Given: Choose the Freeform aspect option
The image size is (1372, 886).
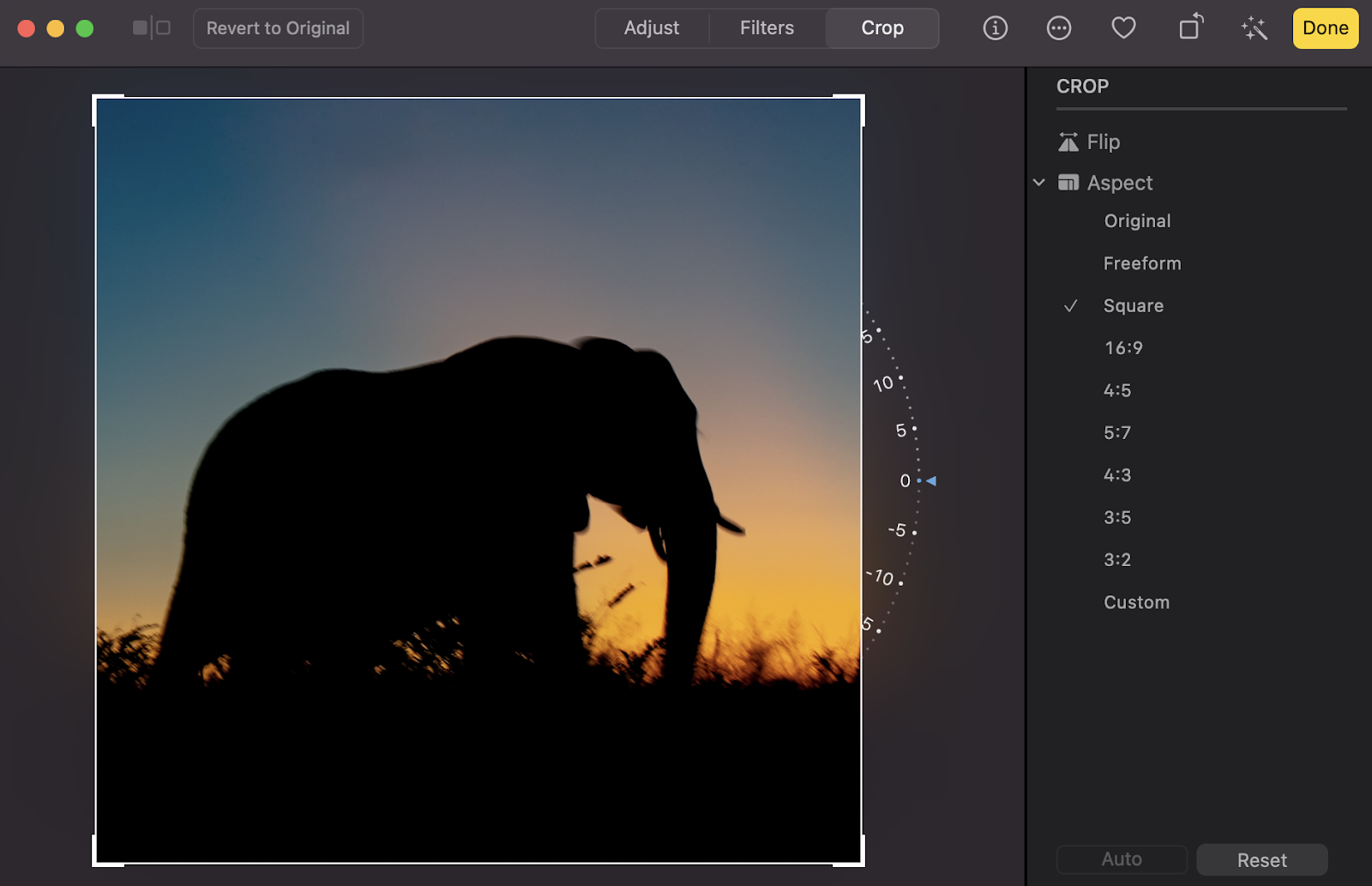Looking at the screenshot, I should pos(1142,262).
